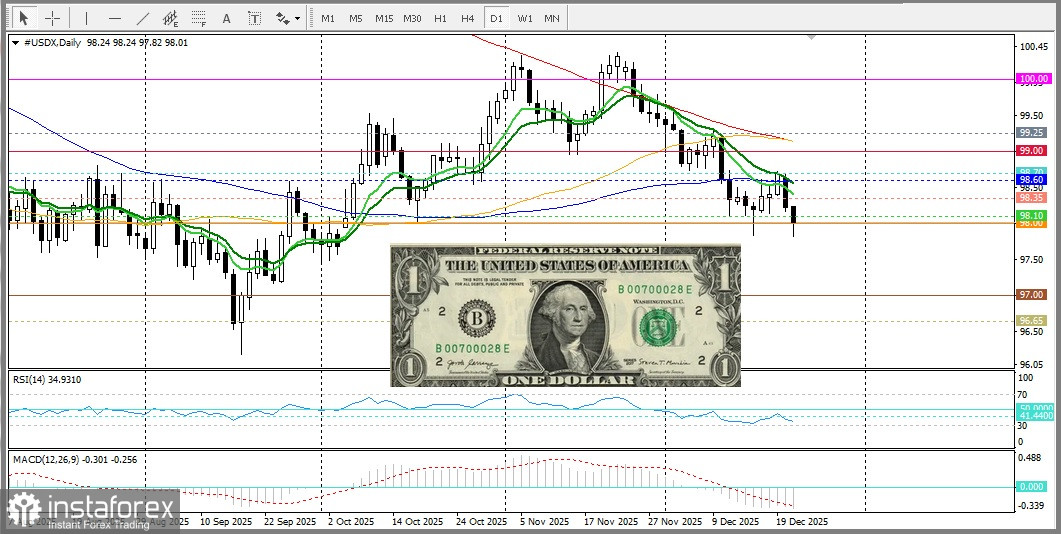Image resolution: width=1061 pixels, height=534 pixels.
Task: Select the equidistant channel tool
Action: (x=171, y=18)
